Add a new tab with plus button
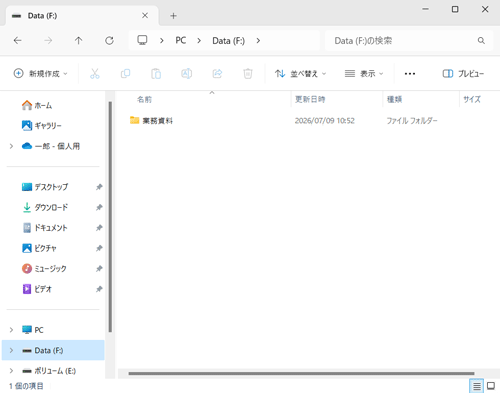The image size is (500, 393). point(173,16)
